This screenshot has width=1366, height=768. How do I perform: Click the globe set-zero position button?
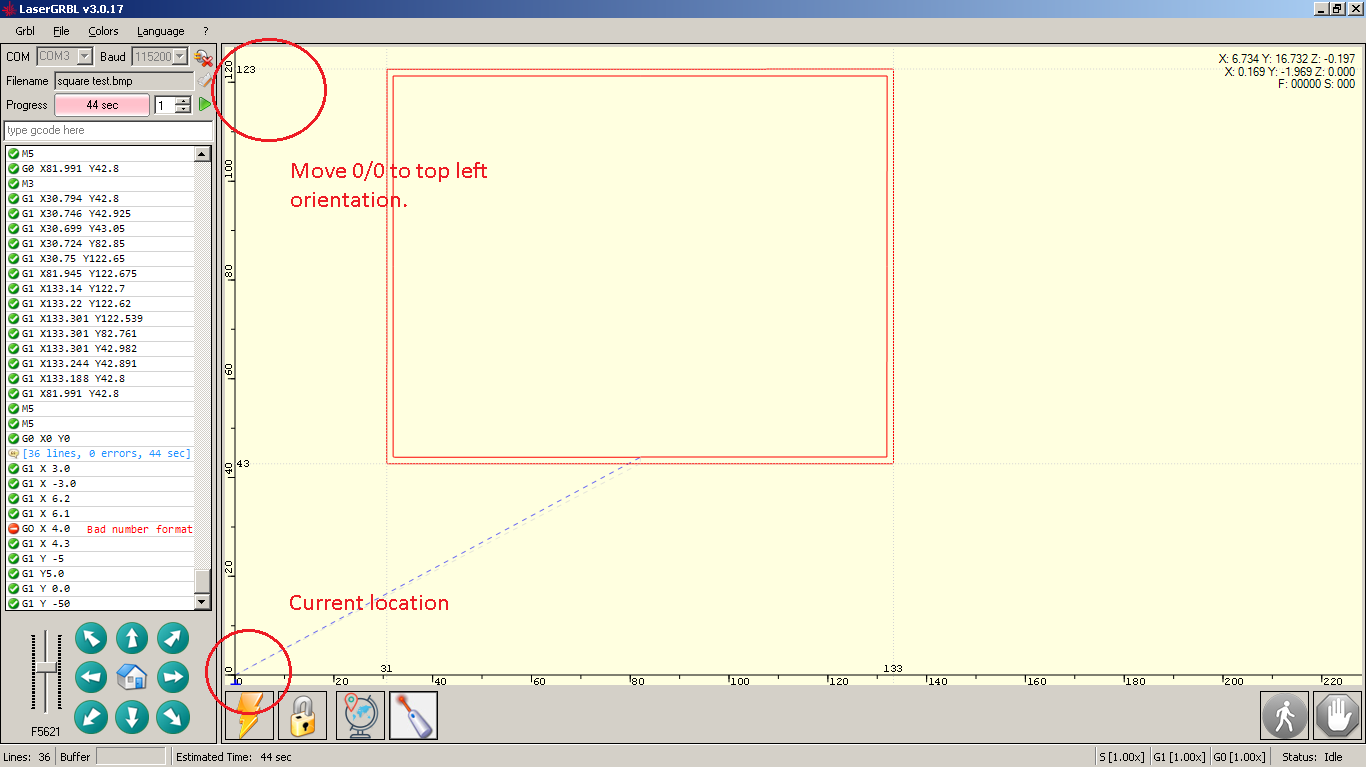coord(360,715)
